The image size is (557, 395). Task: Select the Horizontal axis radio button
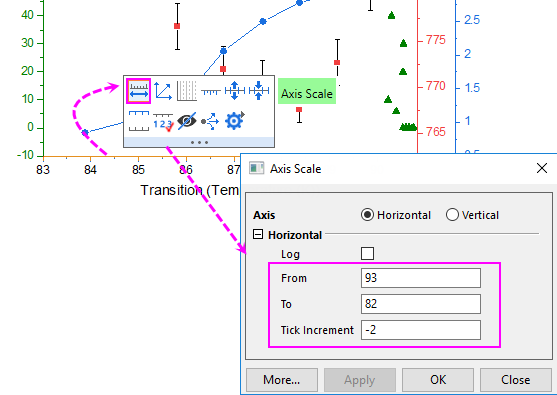pyautogui.click(x=367, y=215)
